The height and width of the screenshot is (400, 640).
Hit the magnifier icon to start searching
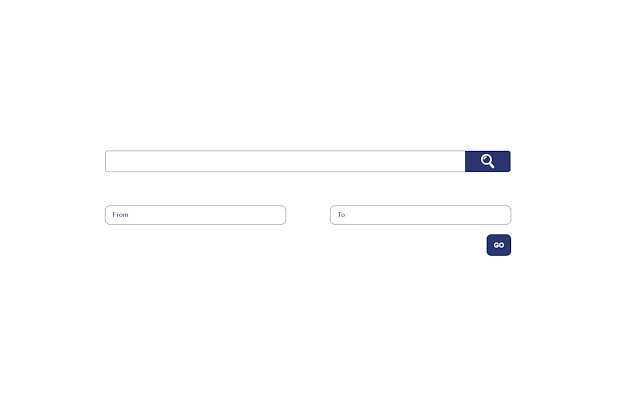point(487,161)
